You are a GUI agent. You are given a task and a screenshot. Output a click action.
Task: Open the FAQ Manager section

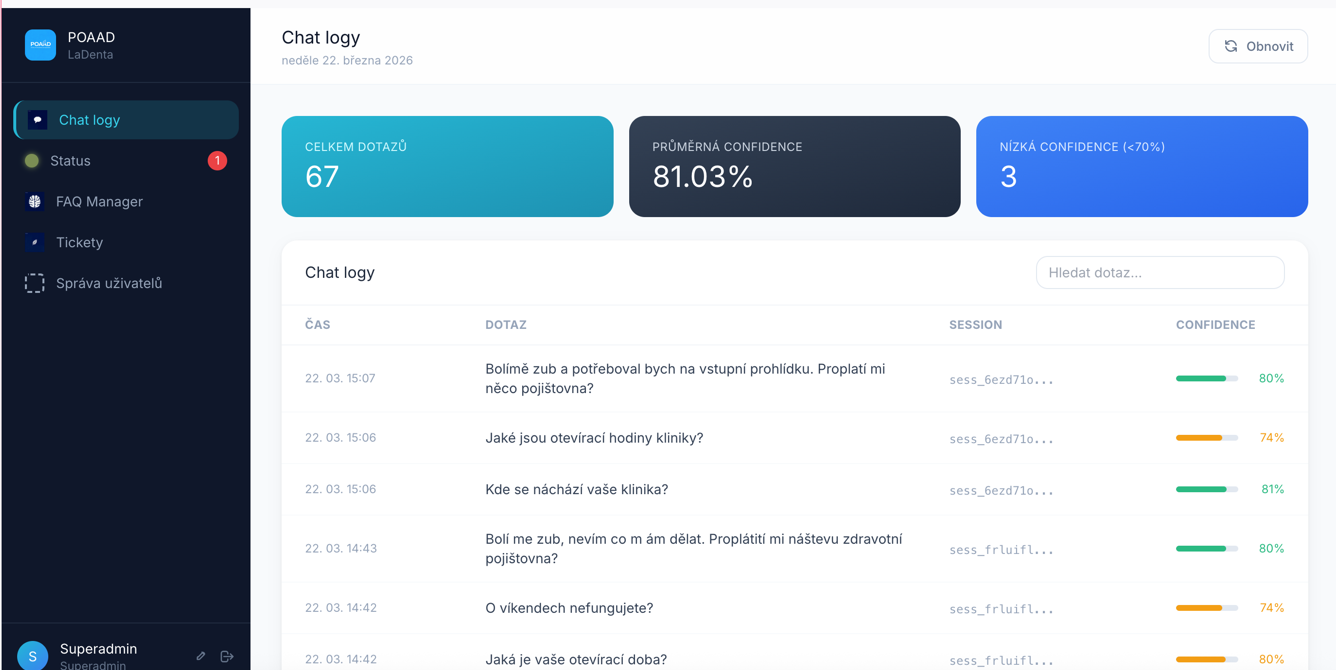click(x=99, y=202)
